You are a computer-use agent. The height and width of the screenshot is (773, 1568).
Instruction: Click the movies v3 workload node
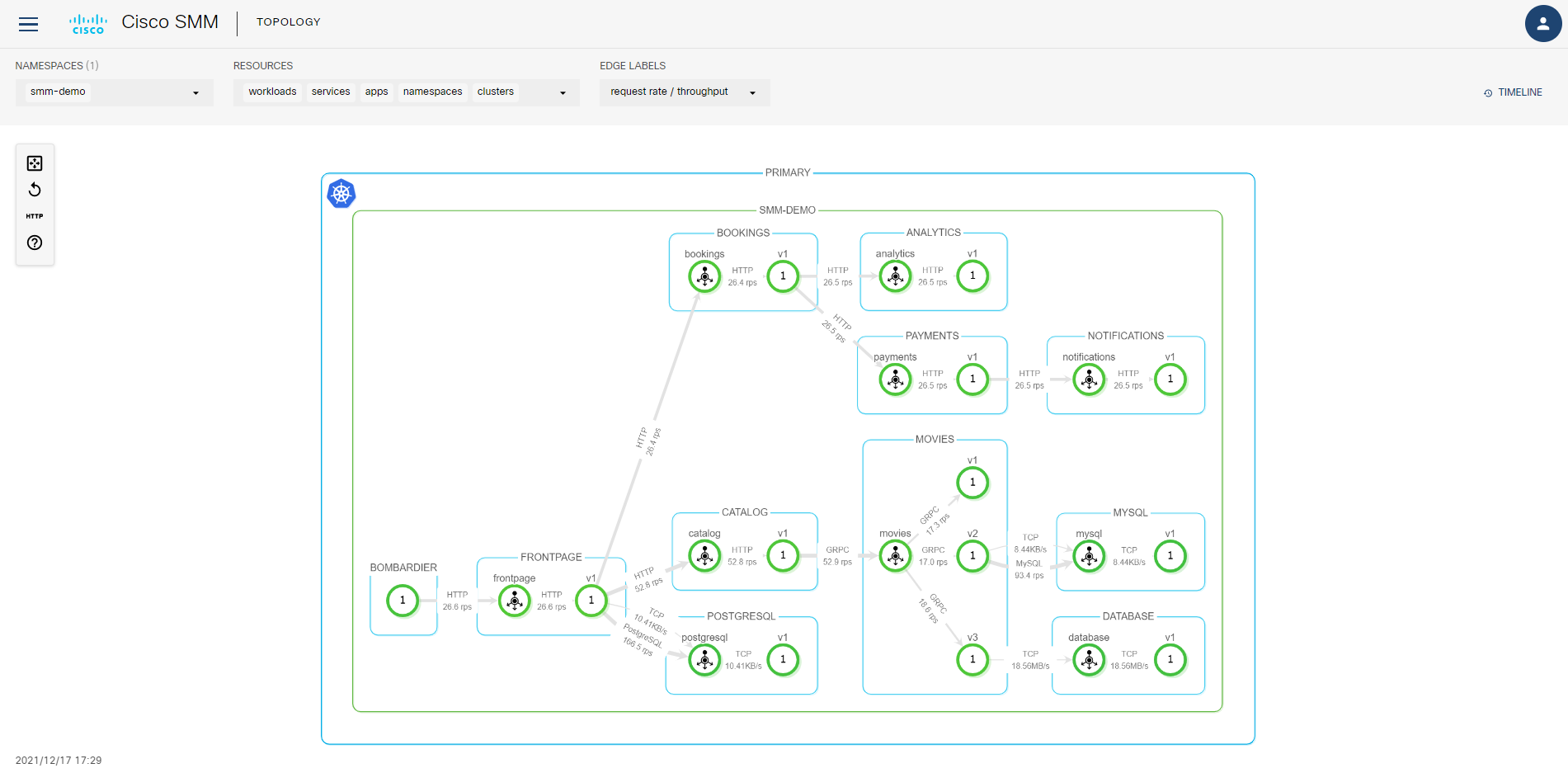[x=972, y=660]
